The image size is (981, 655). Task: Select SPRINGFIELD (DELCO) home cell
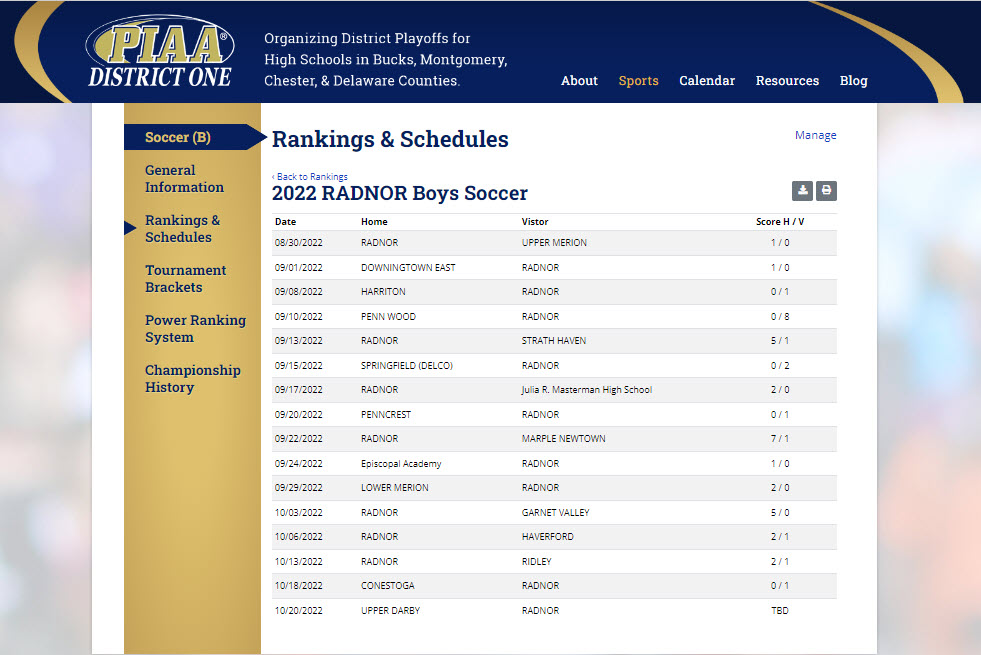pos(407,365)
